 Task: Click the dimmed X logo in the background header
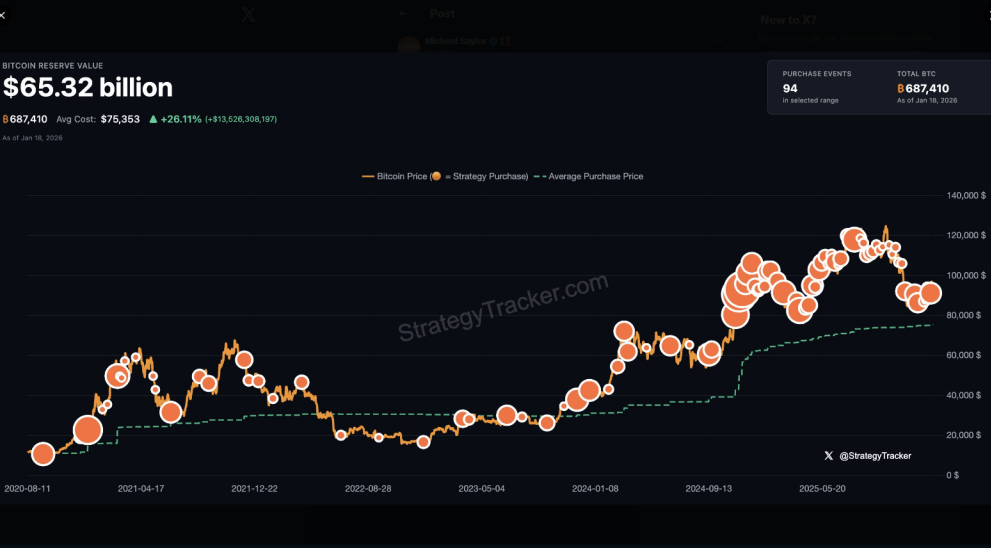(249, 15)
